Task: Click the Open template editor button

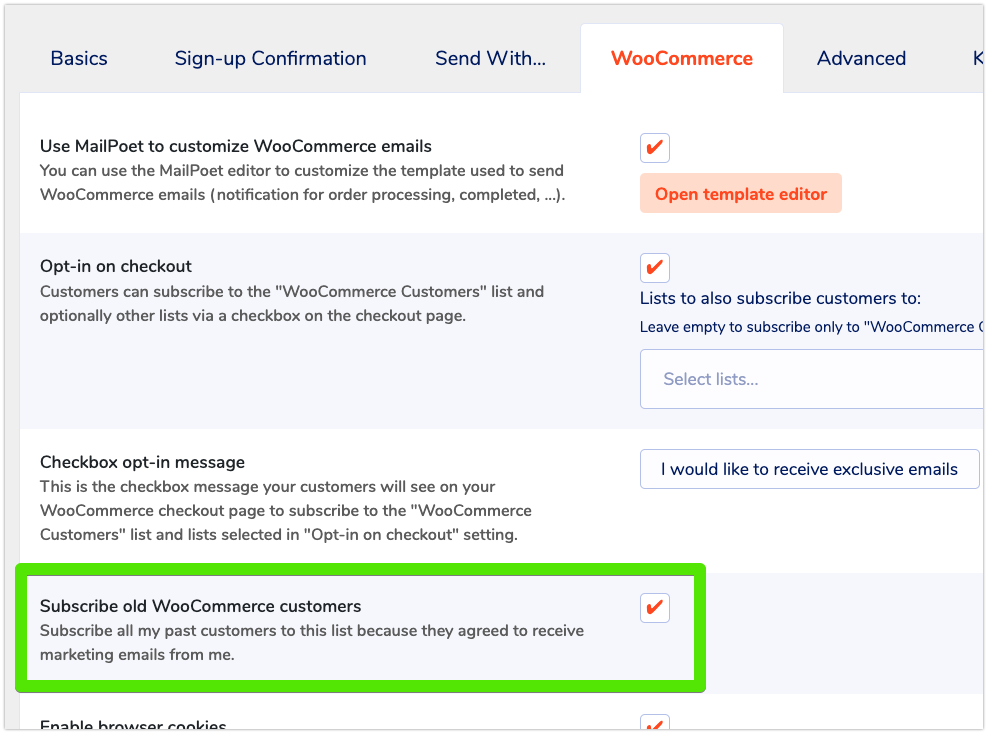Action: click(740, 194)
